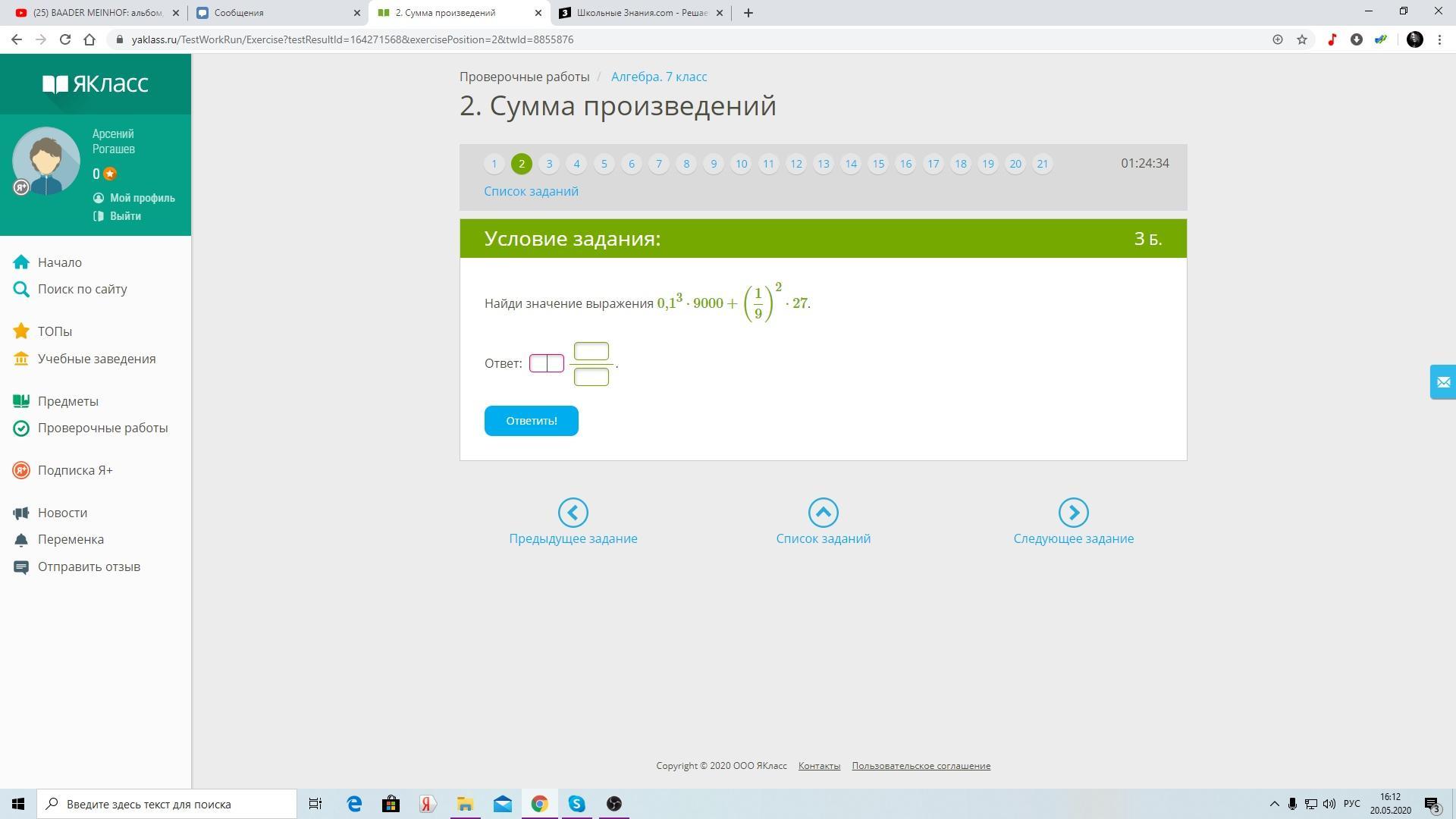Open Skype from the Windows taskbar
Viewport: 1456px width, 819px height.
click(x=576, y=804)
